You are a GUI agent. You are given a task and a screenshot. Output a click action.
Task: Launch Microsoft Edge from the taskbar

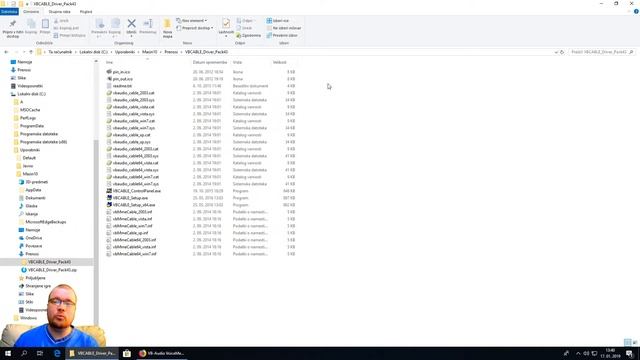tap(57, 353)
